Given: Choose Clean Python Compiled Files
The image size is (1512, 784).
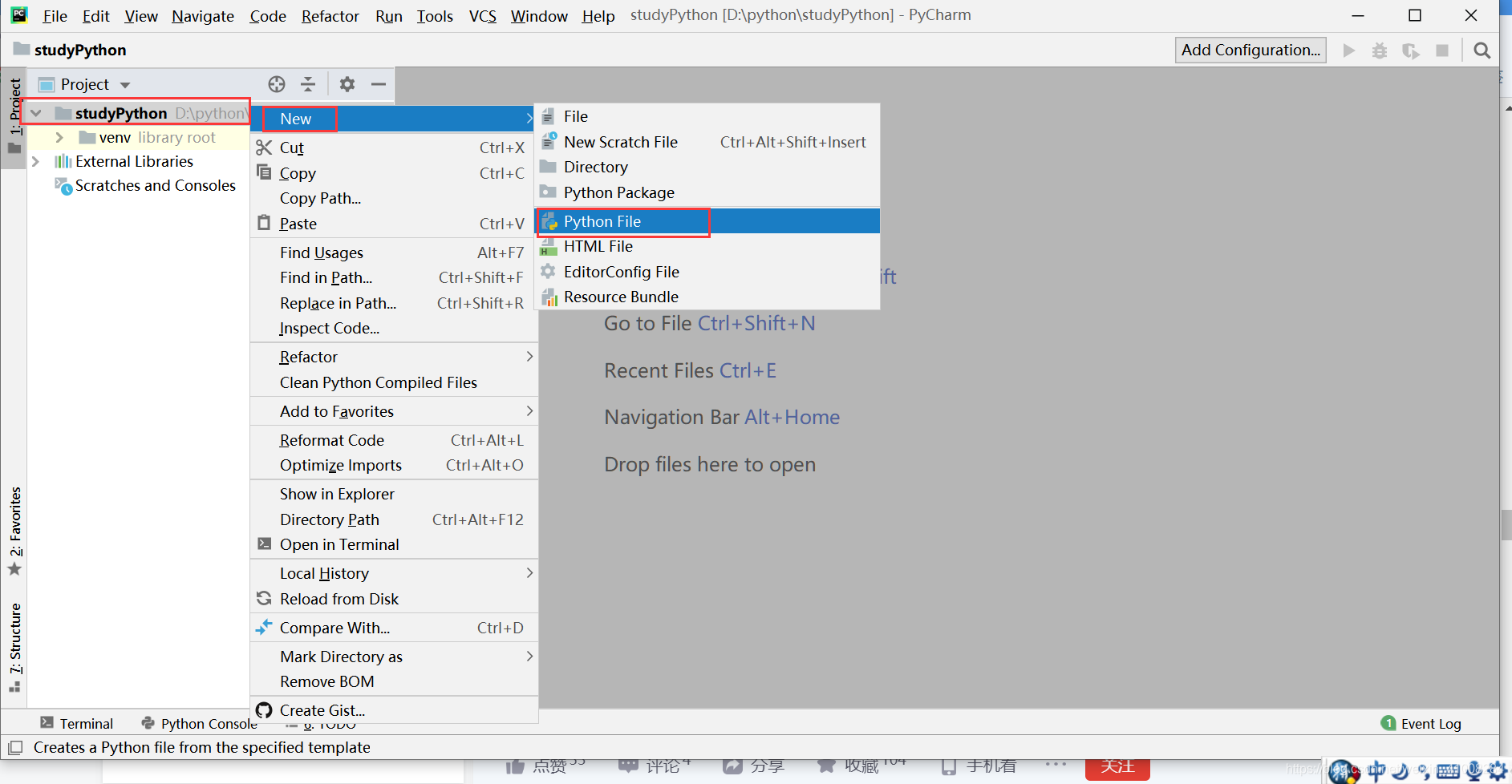Looking at the screenshot, I should [x=394, y=382].
